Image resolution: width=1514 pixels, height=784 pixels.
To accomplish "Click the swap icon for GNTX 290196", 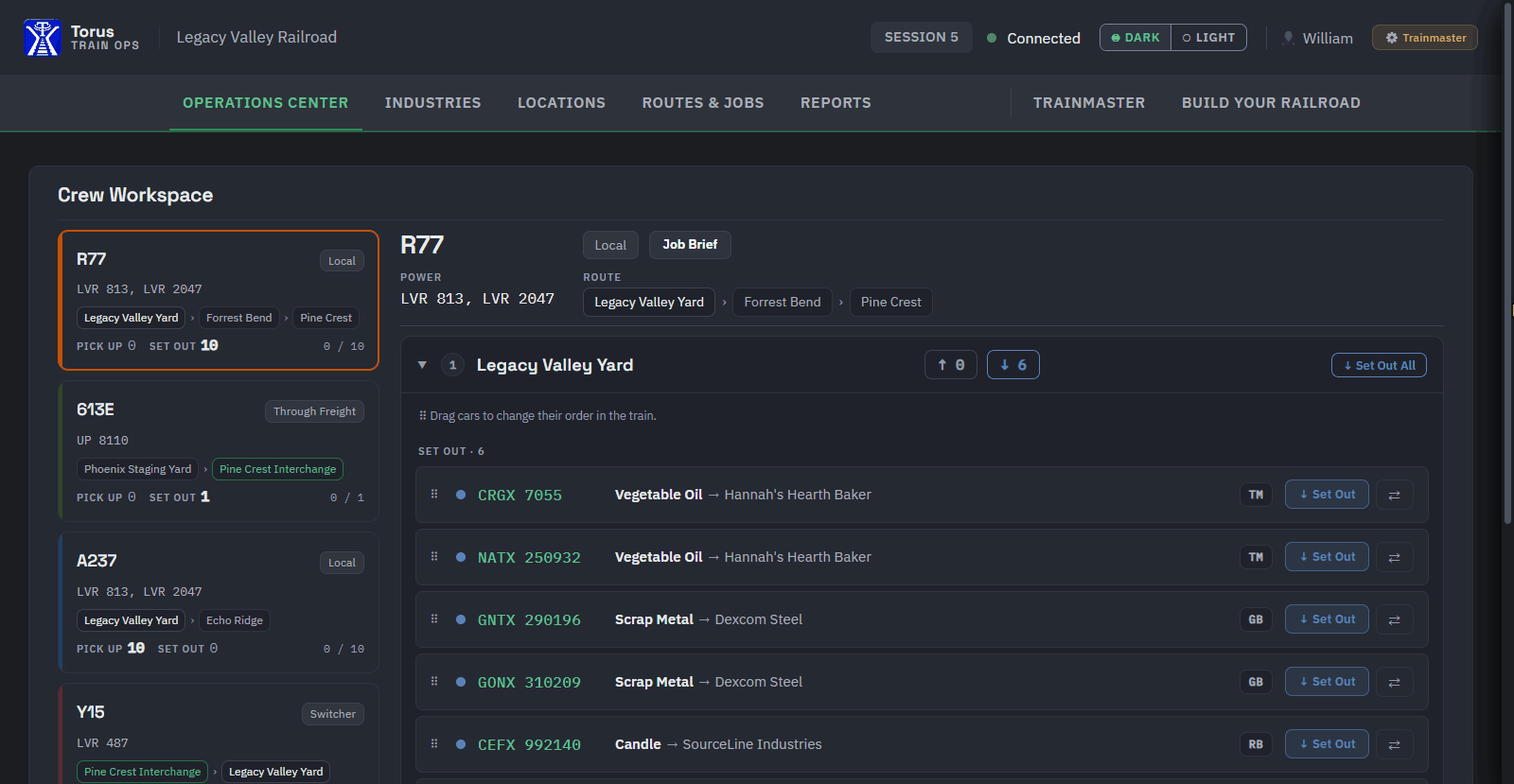I will click(1394, 619).
